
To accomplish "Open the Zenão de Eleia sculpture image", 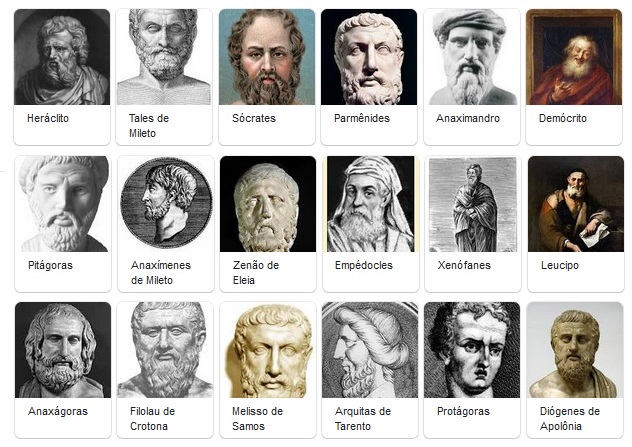I will [268, 204].
